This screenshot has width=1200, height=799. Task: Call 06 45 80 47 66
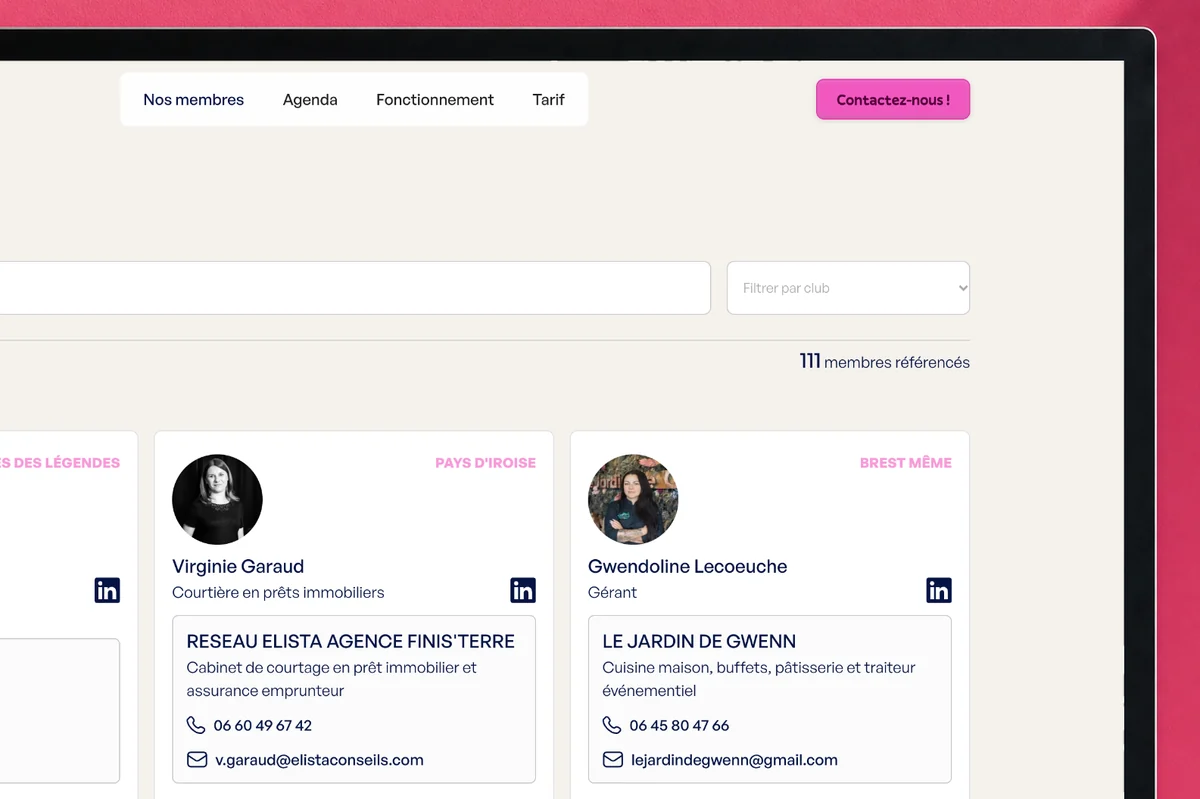[x=679, y=725]
